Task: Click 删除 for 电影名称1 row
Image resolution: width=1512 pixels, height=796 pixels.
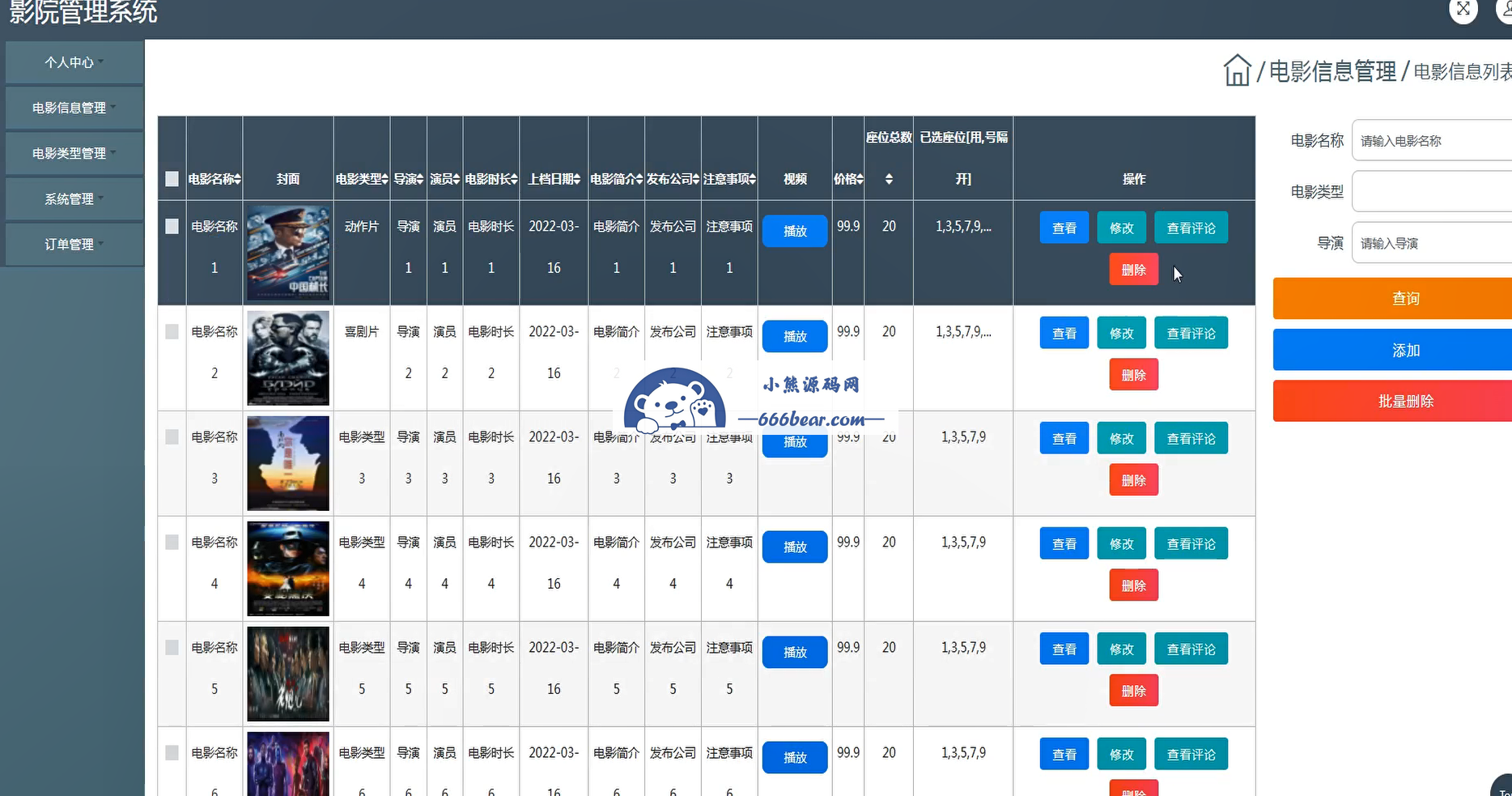Action: click(1134, 270)
